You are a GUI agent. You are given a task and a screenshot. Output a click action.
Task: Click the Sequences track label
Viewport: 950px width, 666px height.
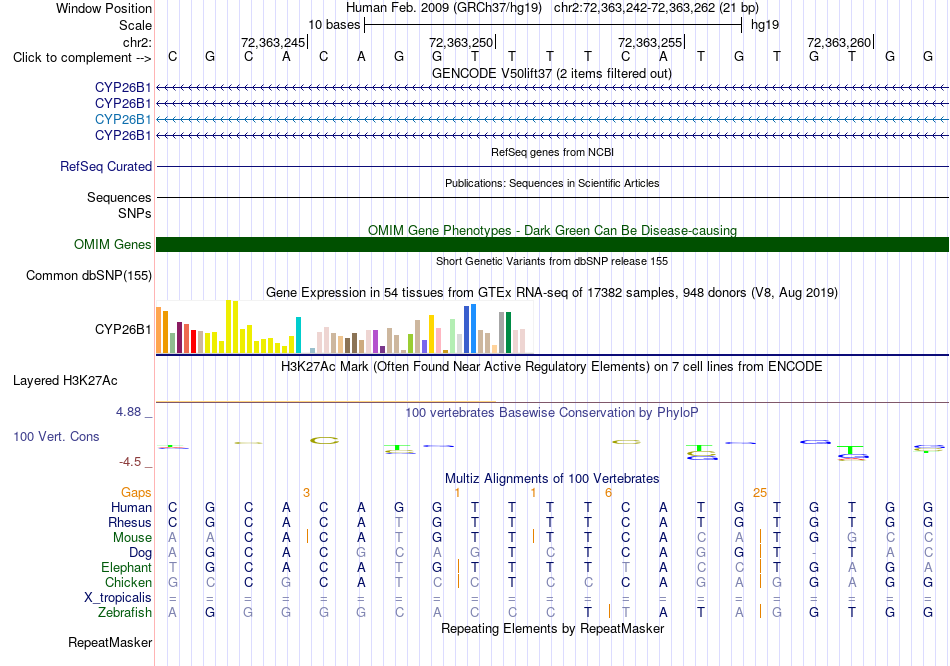[119, 198]
